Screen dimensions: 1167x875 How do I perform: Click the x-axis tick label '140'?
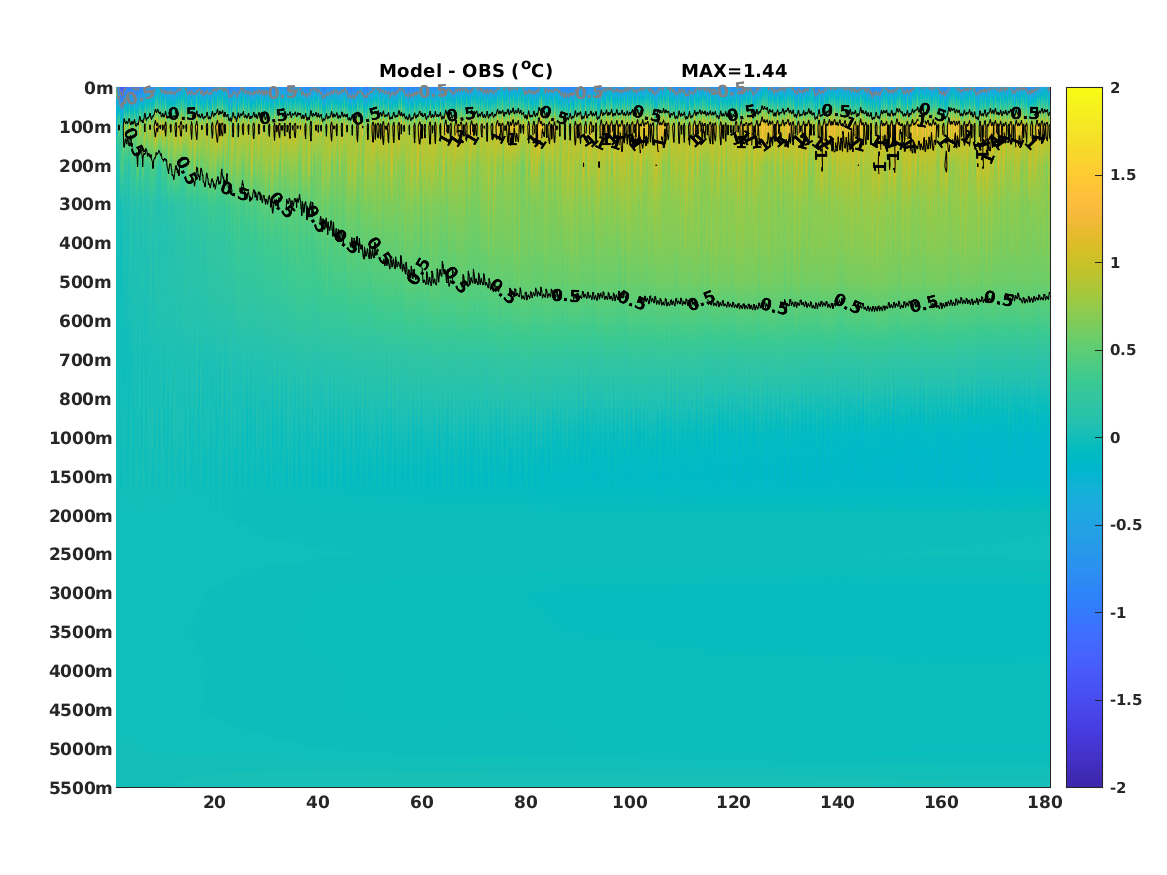837,802
